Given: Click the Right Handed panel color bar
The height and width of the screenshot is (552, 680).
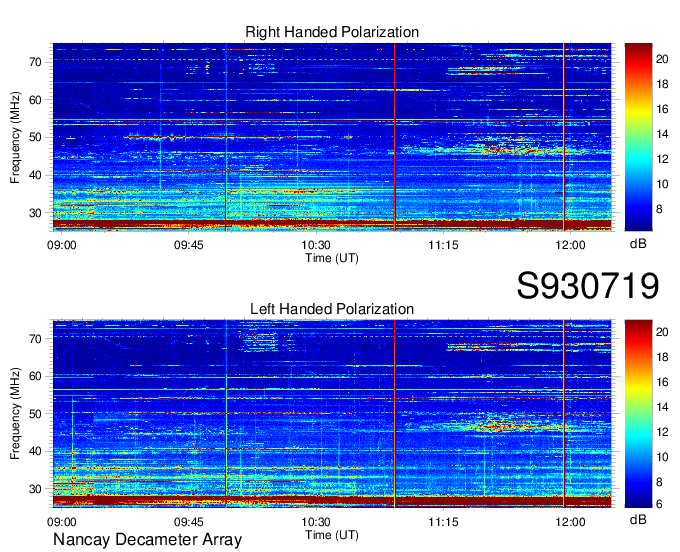Looking at the screenshot, I should click(x=638, y=137).
